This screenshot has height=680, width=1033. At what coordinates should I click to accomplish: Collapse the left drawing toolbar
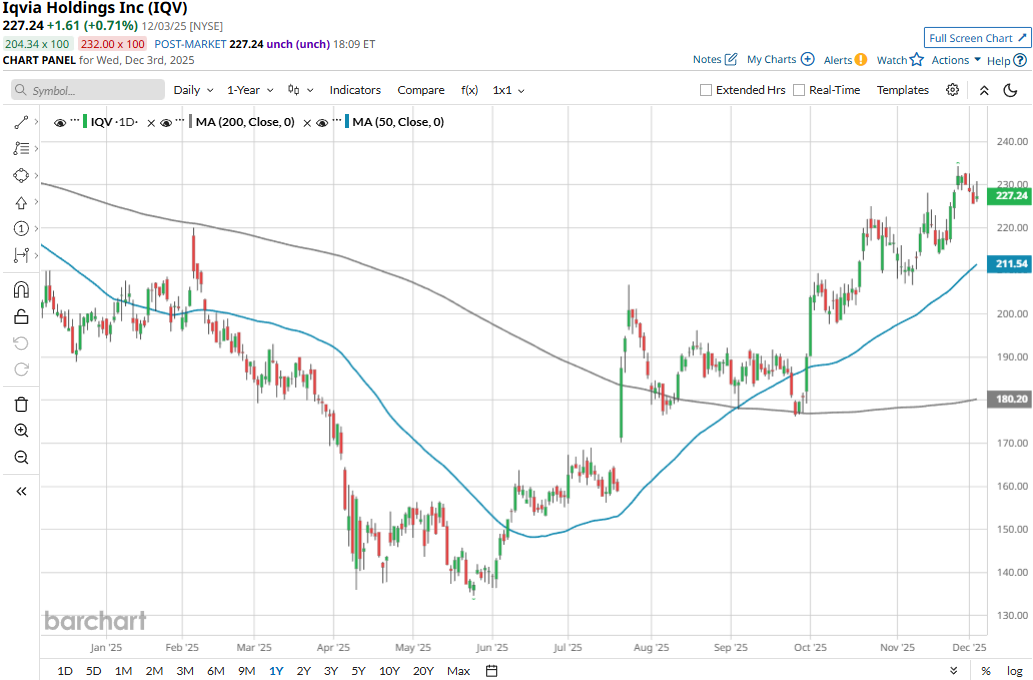coord(21,491)
